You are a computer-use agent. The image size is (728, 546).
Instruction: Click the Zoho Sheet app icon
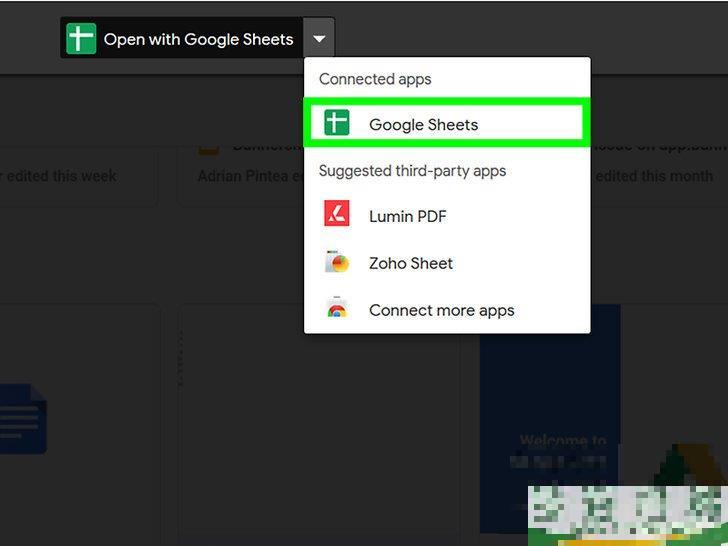(x=337, y=263)
